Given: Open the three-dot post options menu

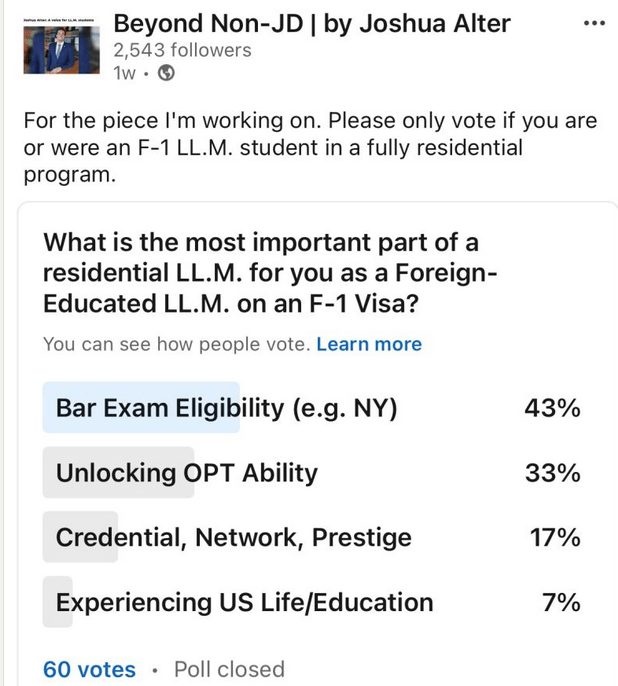Looking at the screenshot, I should coord(594,23).
